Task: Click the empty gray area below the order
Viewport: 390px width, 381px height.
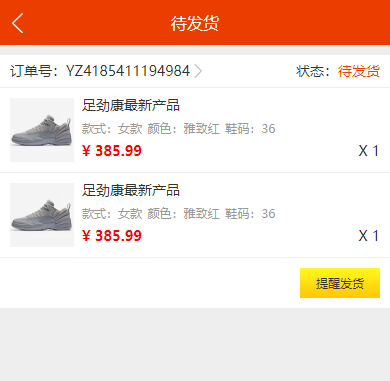Action: point(195,344)
